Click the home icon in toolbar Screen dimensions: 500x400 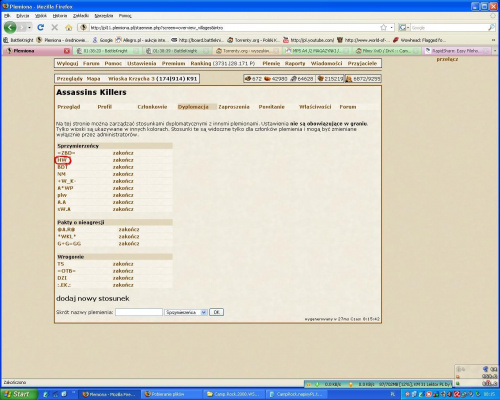(x=69, y=27)
